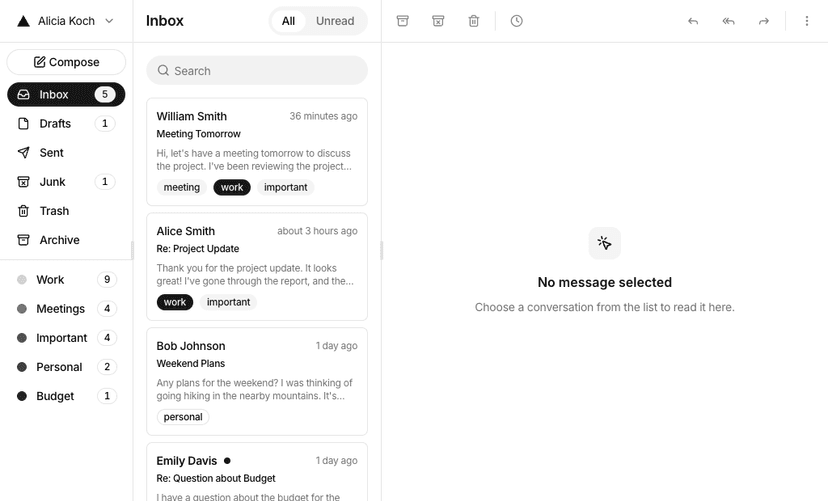Open the Sent folder
Image resolution: width=828 pixels, height=501 pixels.
pos(66,153)
